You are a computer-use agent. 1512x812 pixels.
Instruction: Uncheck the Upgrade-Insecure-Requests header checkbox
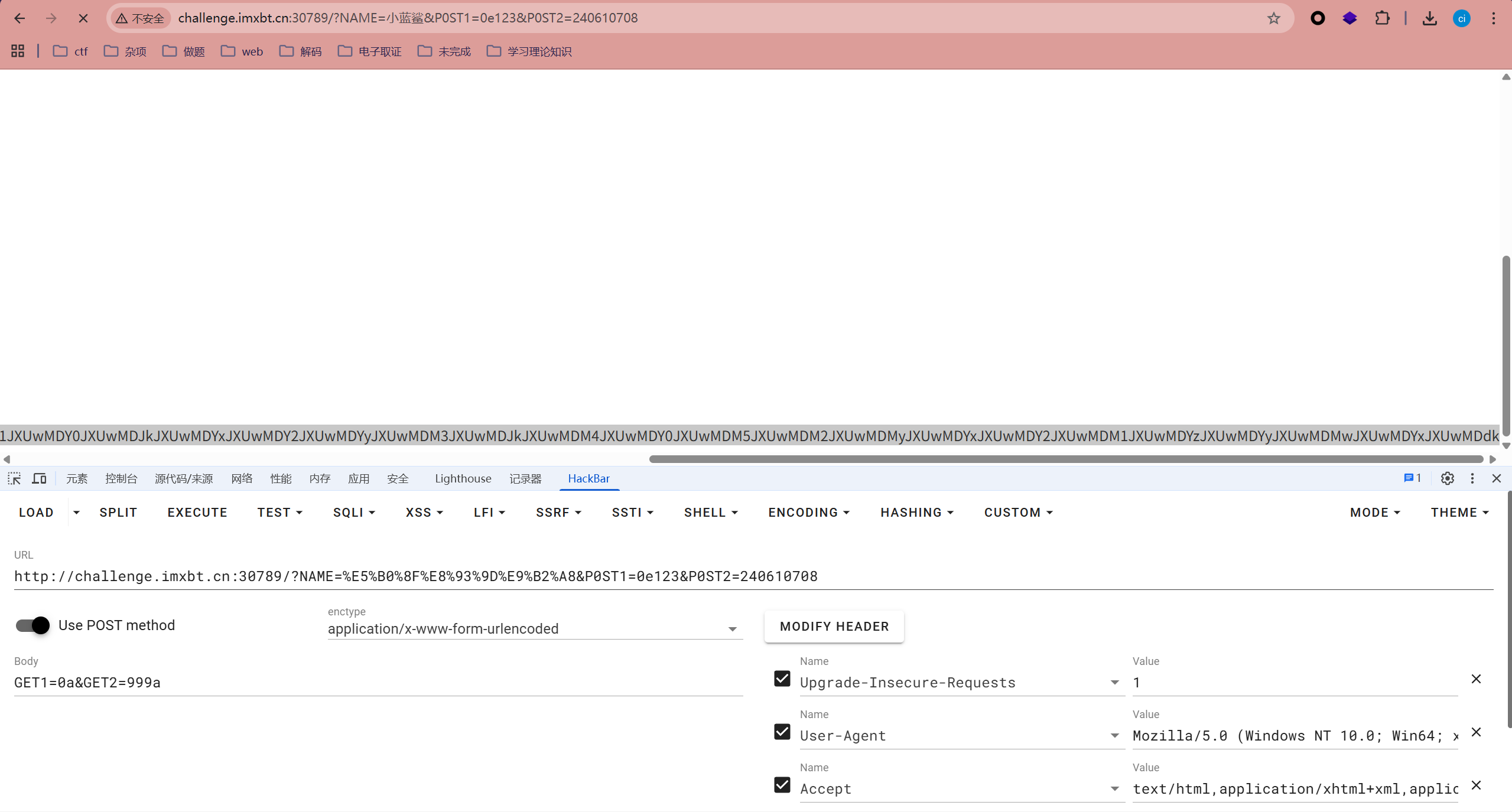pyautogui.click(x=782, y=679)
